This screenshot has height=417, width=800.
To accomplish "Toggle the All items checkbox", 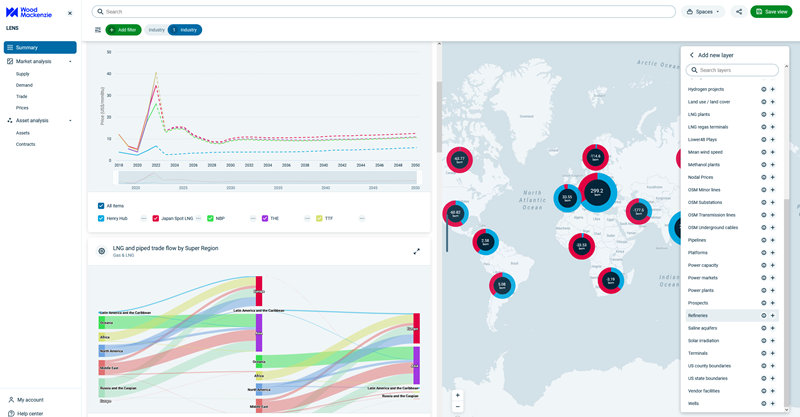I will pyautogui.click(x=101, y=206).
